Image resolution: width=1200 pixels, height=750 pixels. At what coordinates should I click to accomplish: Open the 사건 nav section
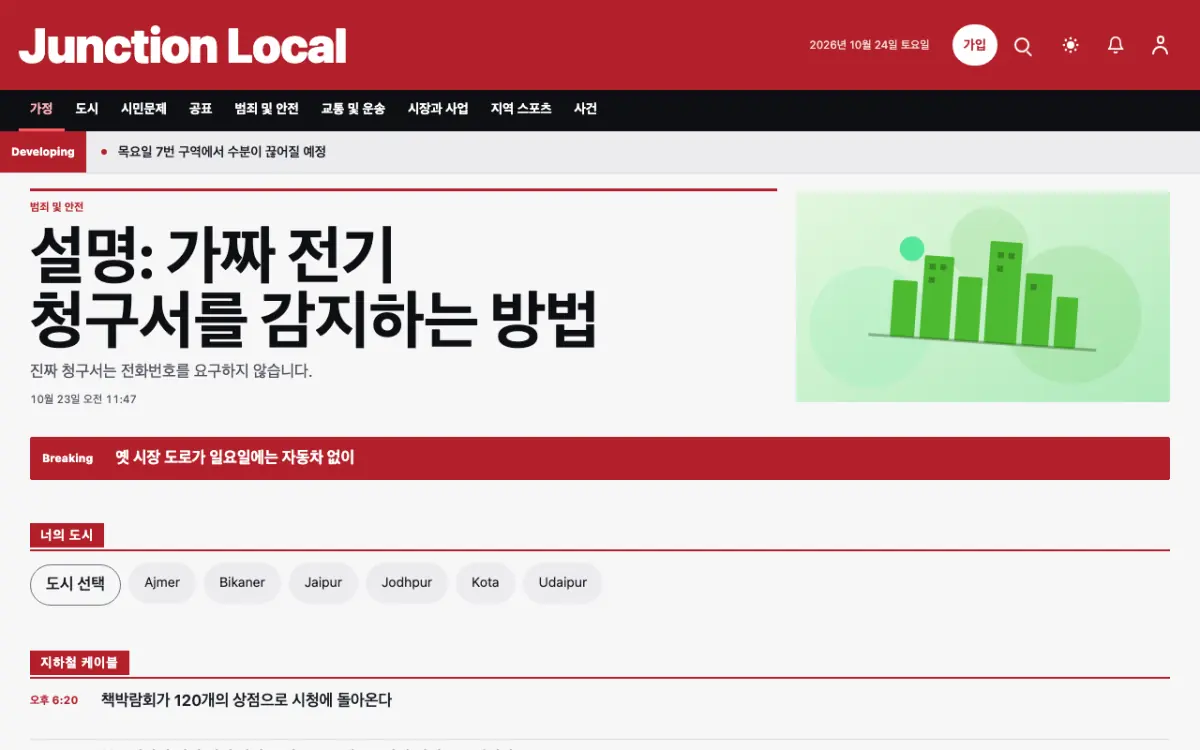tap(586, 109)
